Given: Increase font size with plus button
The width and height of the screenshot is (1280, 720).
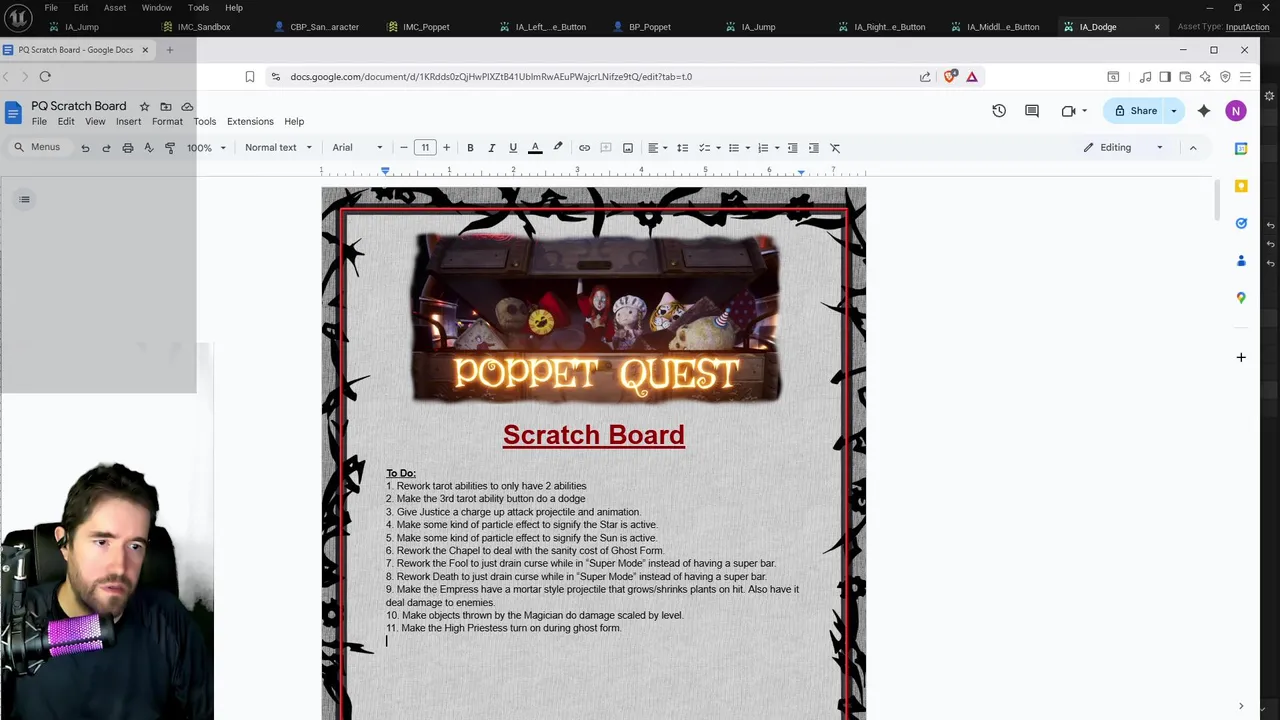Looking at the screenshot, I should coord(446,148).
